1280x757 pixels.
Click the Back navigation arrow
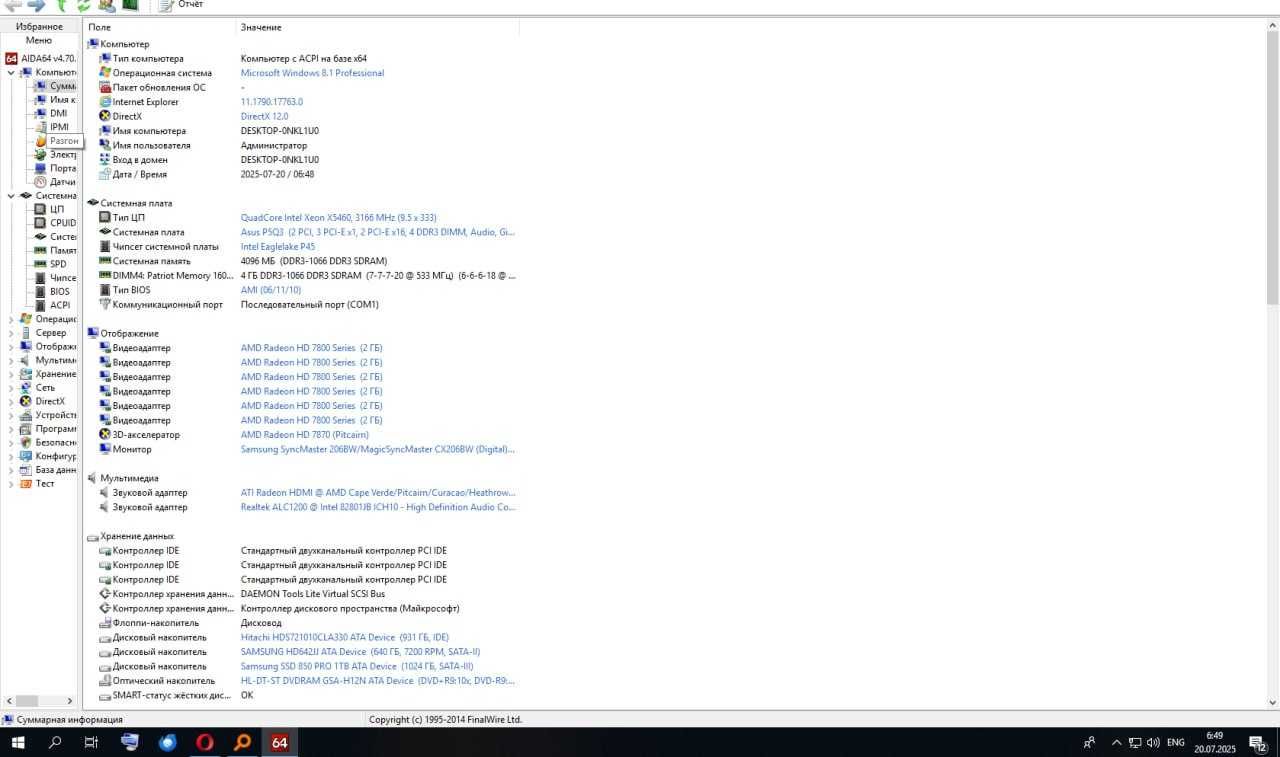13,5
